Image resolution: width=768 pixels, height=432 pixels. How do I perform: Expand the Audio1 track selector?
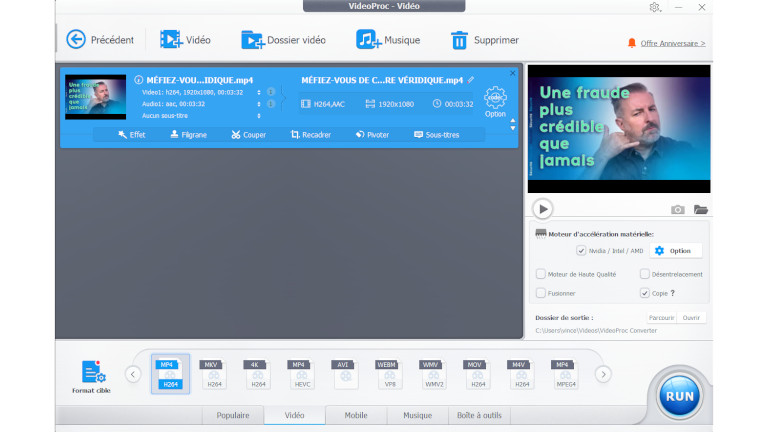259,104
